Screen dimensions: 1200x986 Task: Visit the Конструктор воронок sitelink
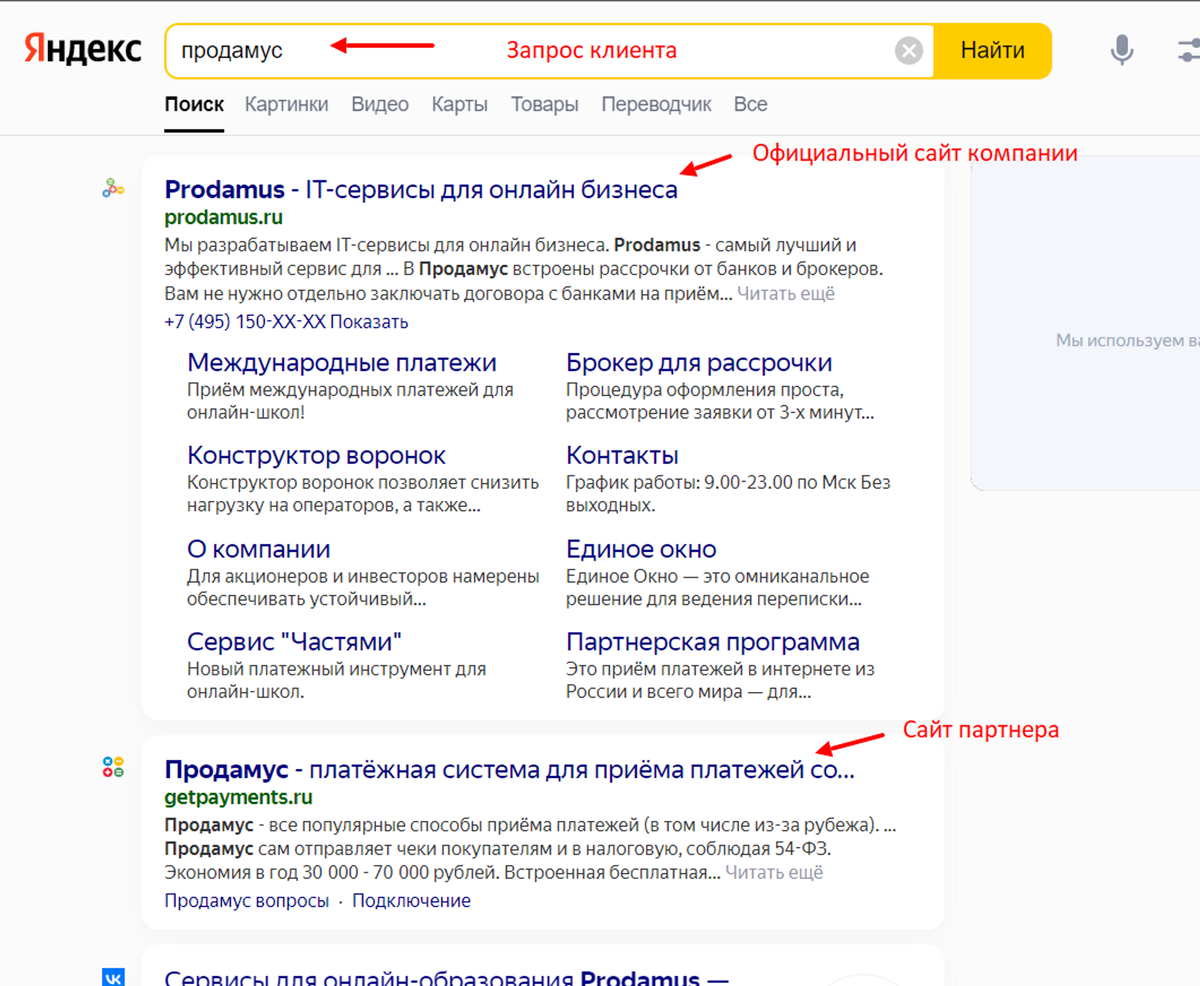tap(317, 455)
